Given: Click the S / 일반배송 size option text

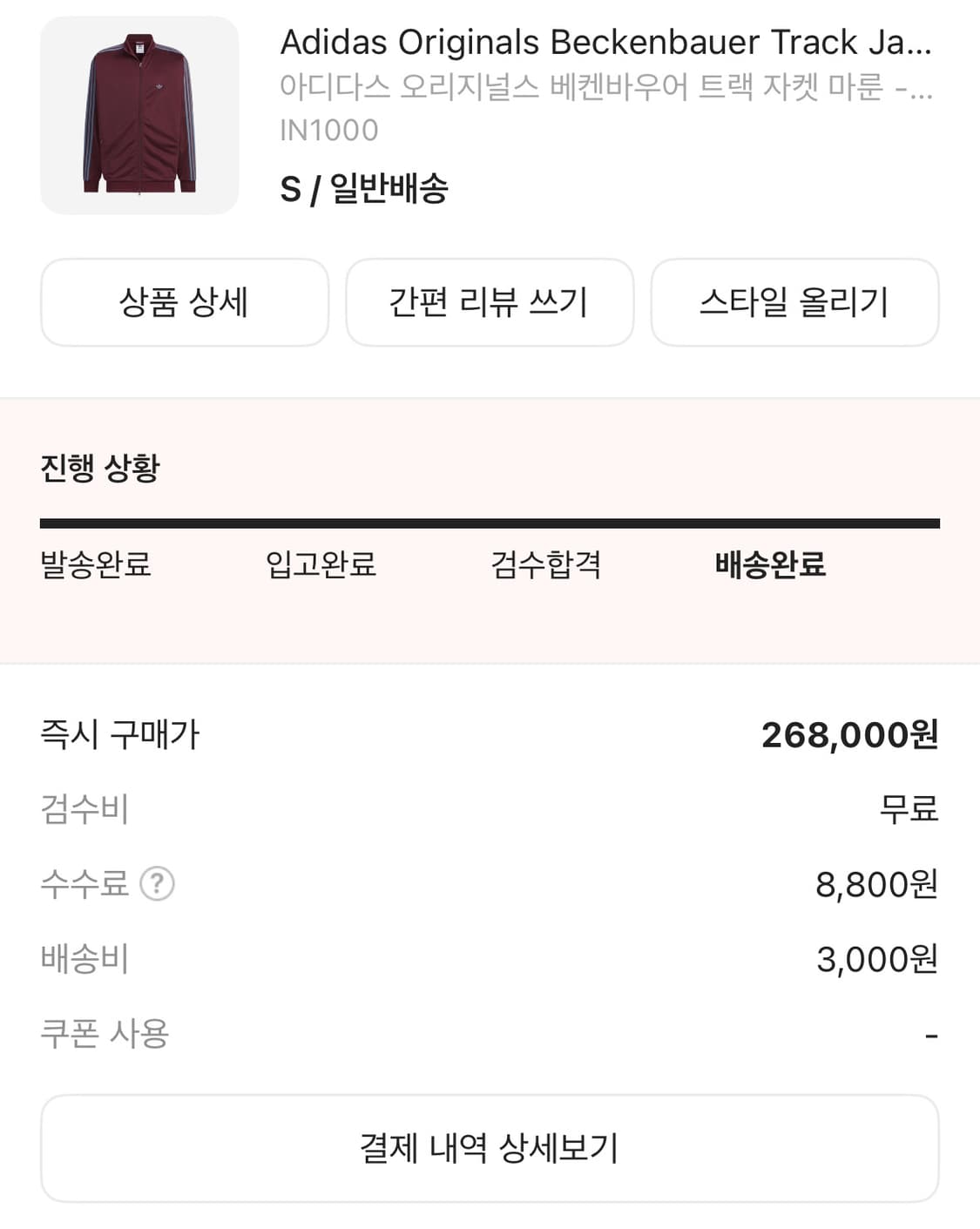Looking at the screenshot, I should tap(364, 188).
